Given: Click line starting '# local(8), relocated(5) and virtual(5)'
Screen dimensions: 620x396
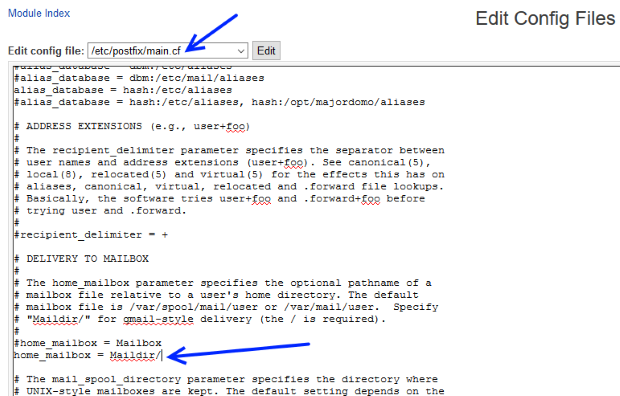Looking at the screenshot, I should pyautogui.click(x=229, y=174).
